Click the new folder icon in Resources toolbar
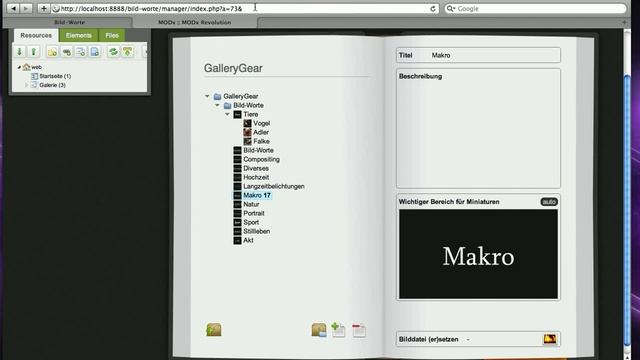The height and width of the screenshot is (360, 640). click(x=52, y=52)
